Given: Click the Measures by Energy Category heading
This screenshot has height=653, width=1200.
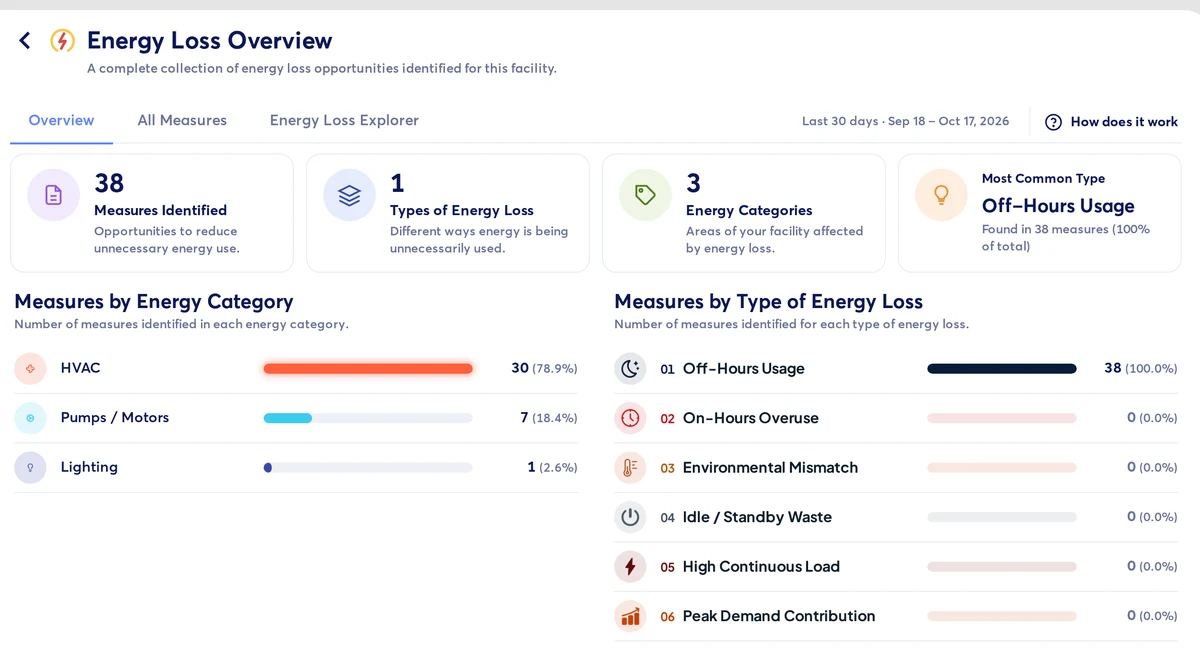Looking at the screenshot, I should point(154,301).
